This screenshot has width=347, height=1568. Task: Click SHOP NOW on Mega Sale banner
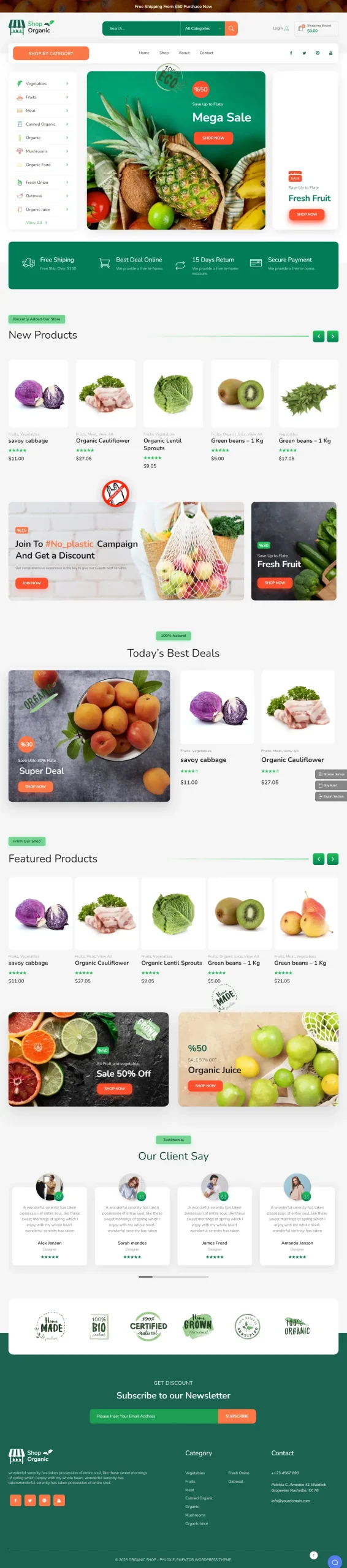tap(213, 138)
